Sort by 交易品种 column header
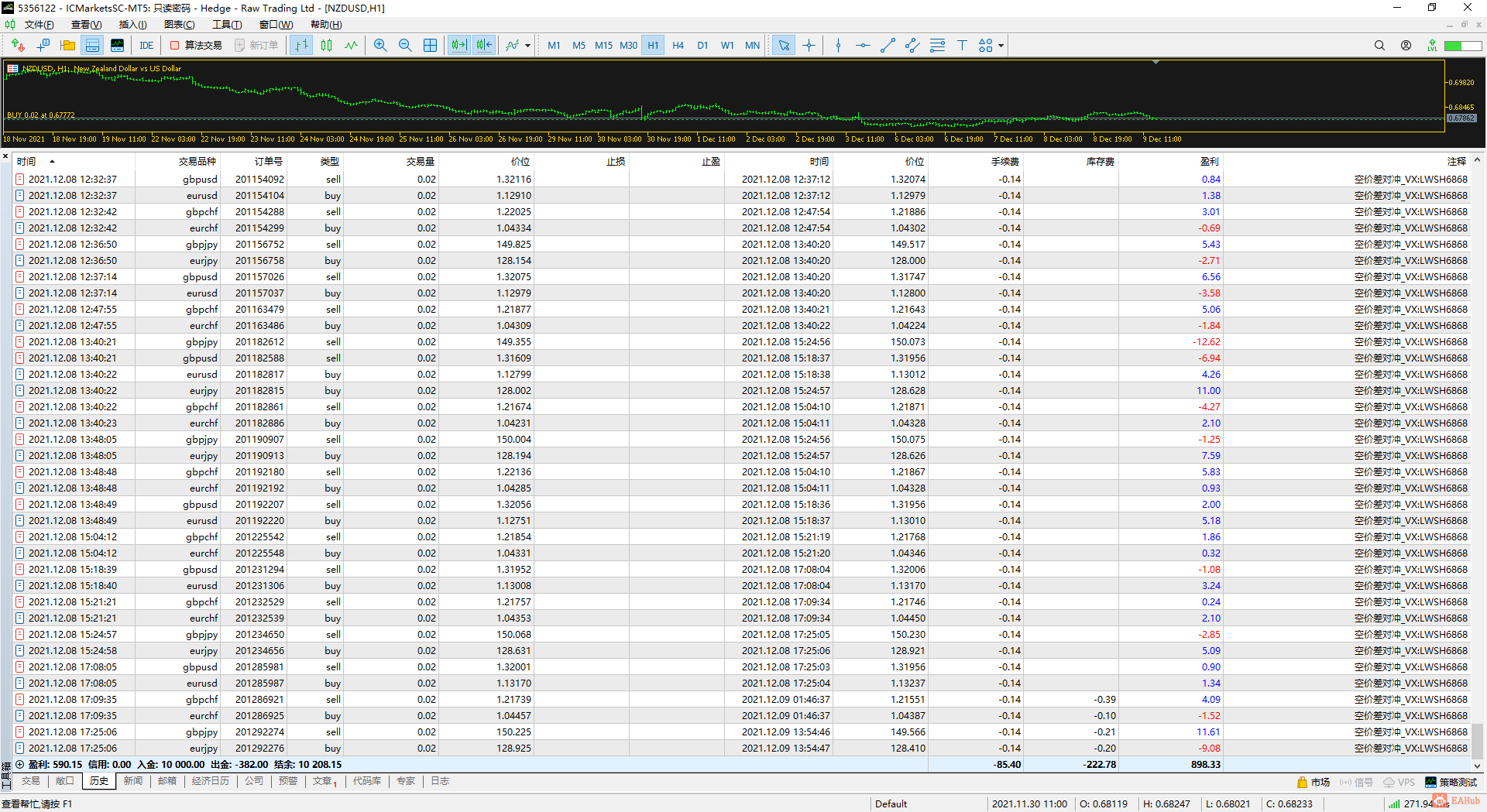 [x=197, y=162]
